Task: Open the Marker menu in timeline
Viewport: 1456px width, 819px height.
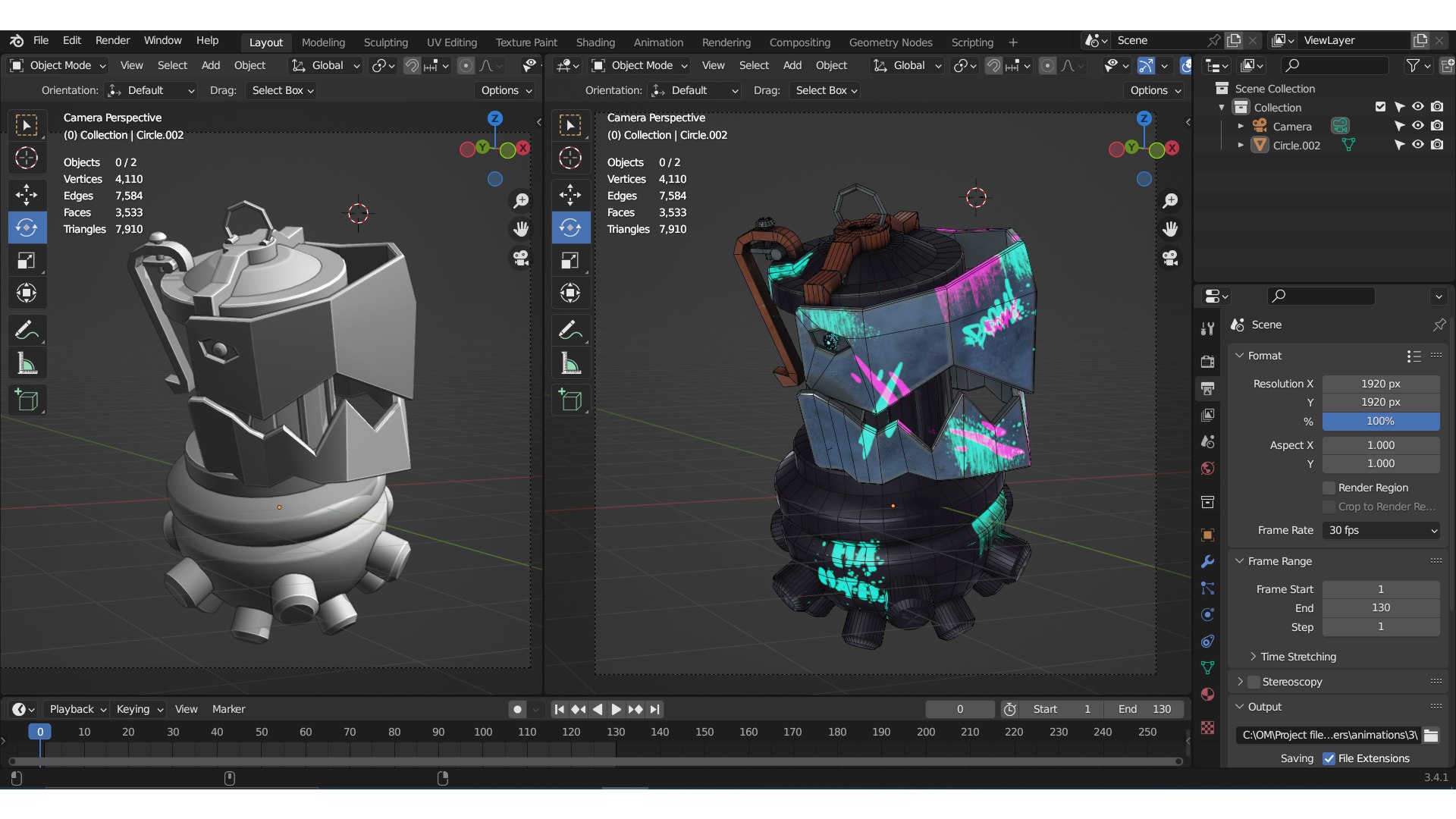Action: point(228,709)
